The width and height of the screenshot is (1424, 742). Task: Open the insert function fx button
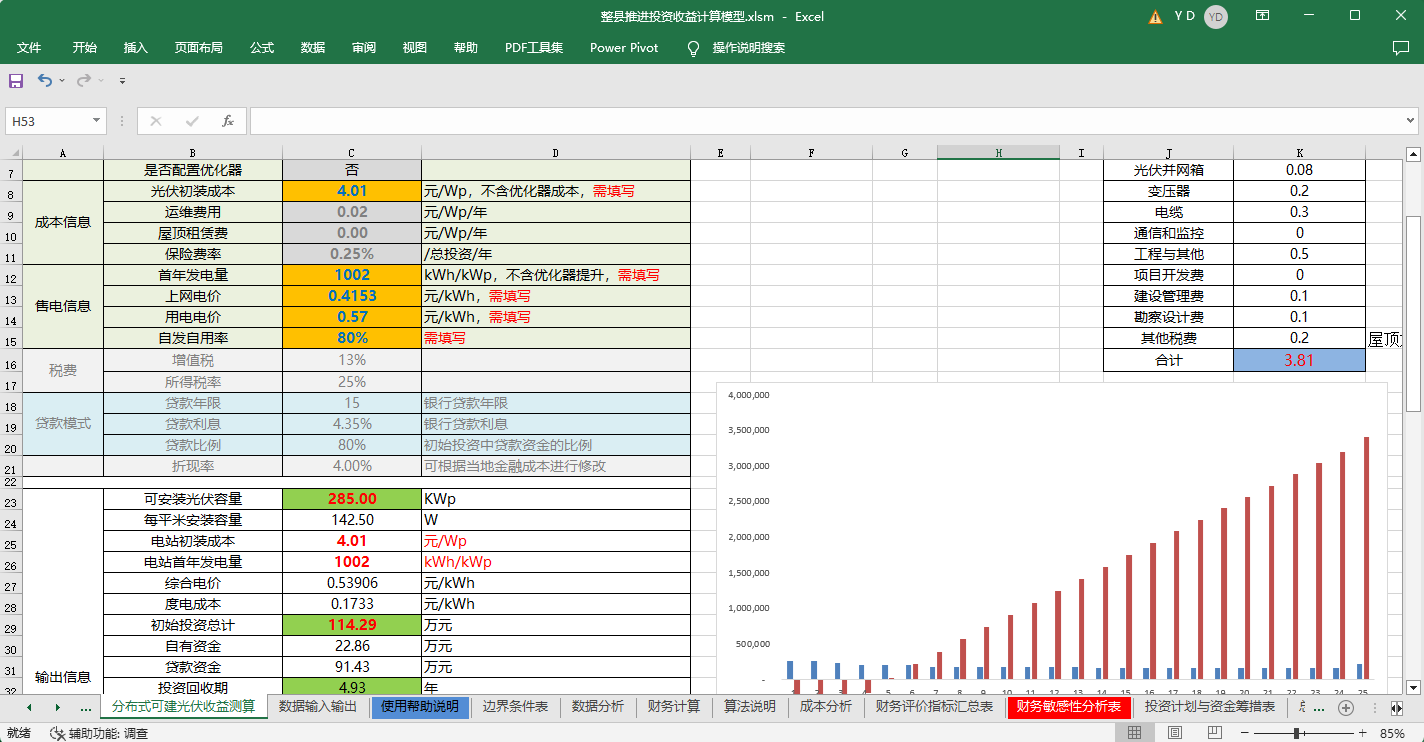[x=228, y=121]
